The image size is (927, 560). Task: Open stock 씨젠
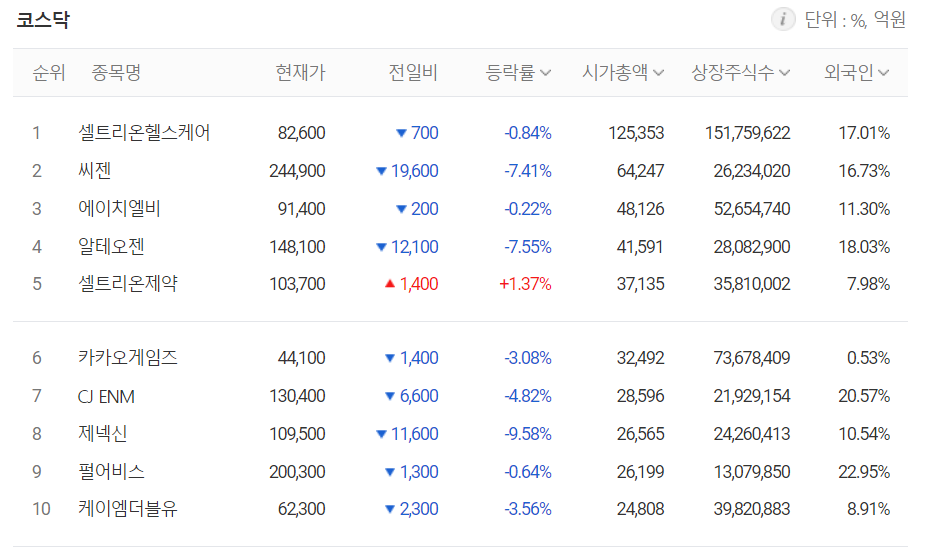95,171
